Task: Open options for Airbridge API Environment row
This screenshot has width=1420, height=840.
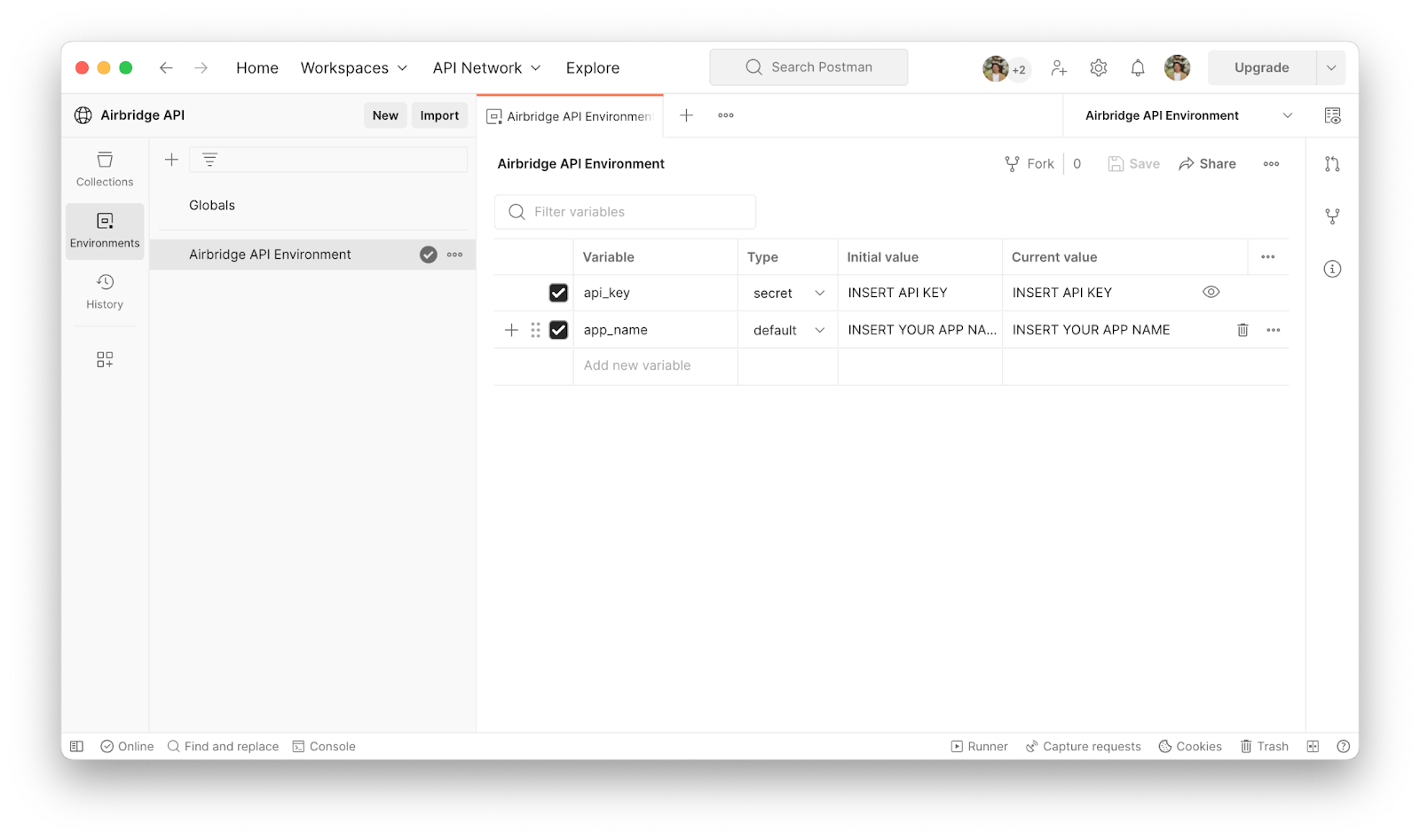Action: [455, 255]
